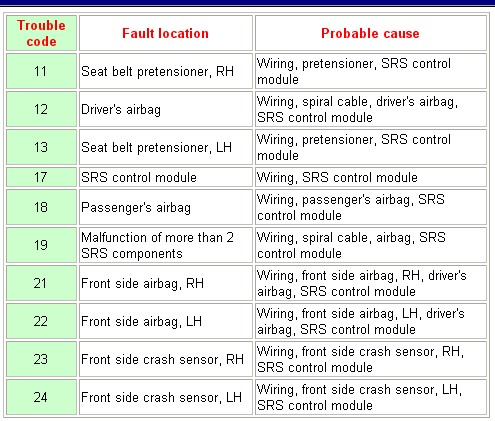This screenshot has width=495, height=421.
Task: Click the Fault location column header
Action: tap(166, 33)
